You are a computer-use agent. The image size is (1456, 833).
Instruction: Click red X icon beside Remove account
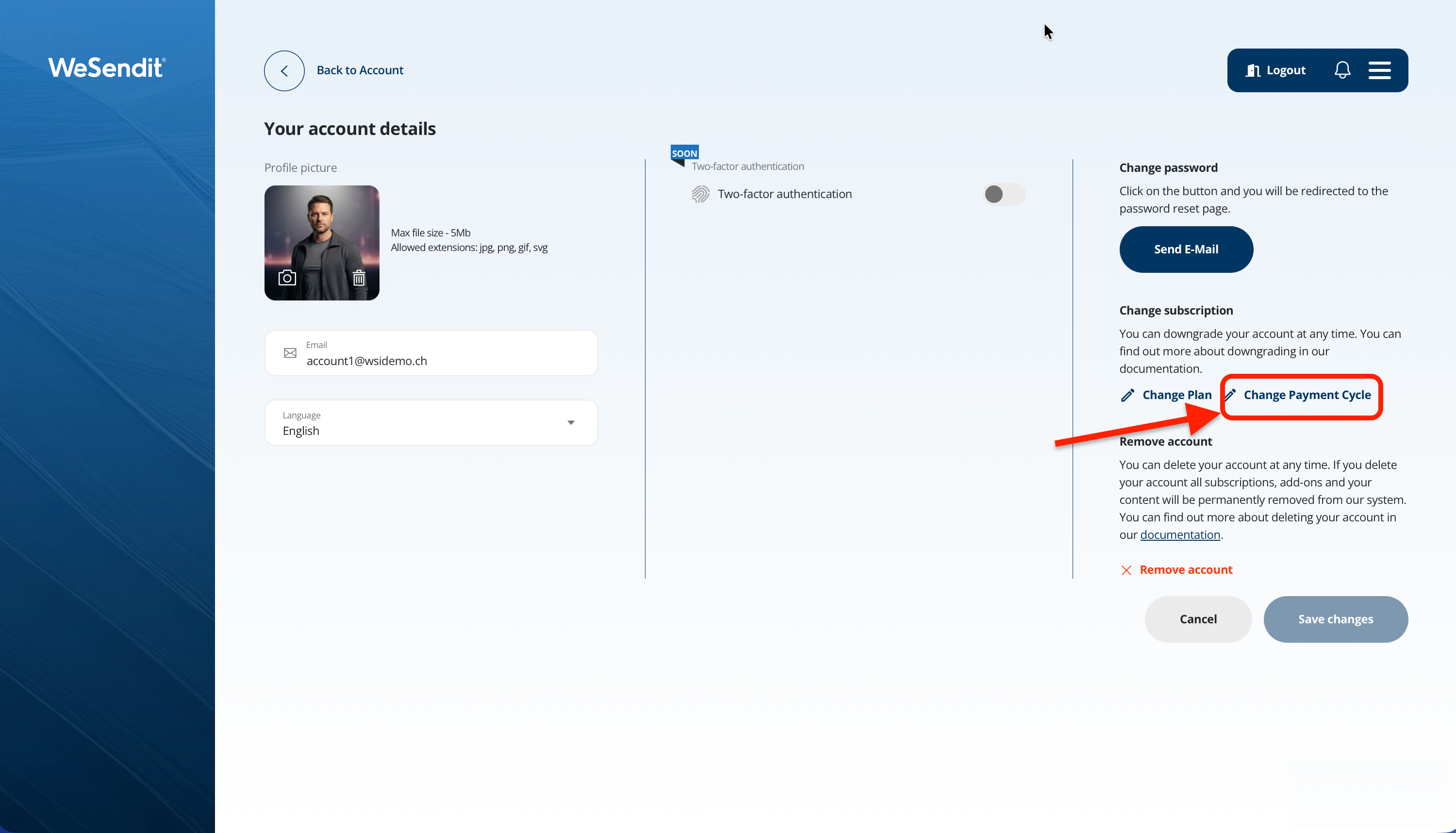[x=1125, y=570]
